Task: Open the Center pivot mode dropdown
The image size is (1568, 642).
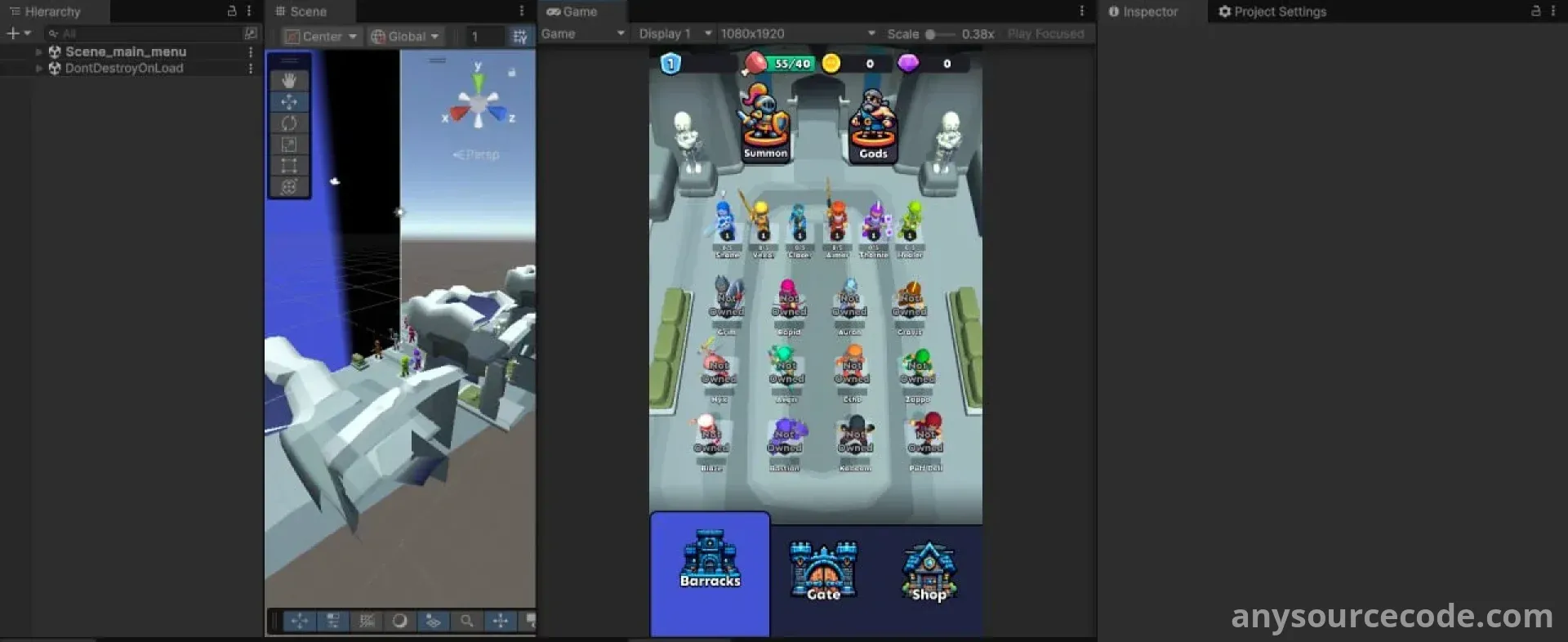Action: pyautogui.click(x=322, y=37)
